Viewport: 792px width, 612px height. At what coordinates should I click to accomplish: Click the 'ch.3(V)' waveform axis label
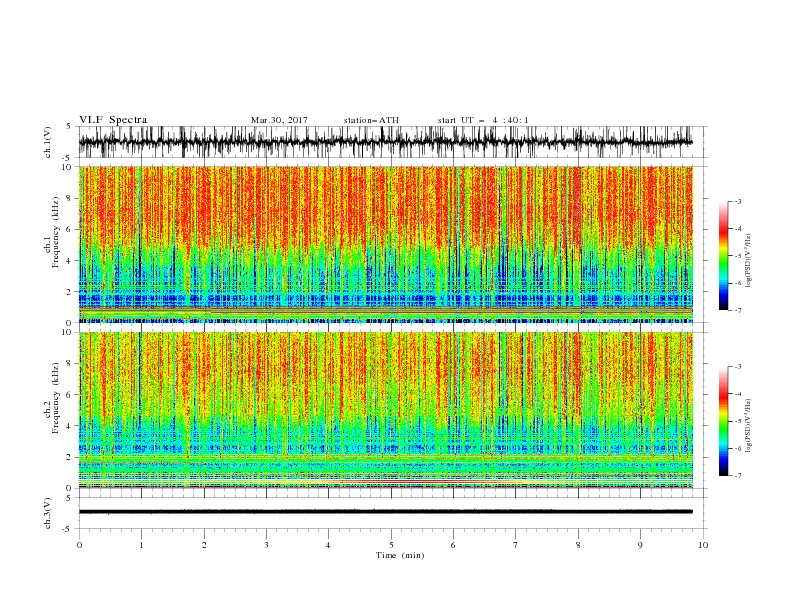tap(48, 513)
